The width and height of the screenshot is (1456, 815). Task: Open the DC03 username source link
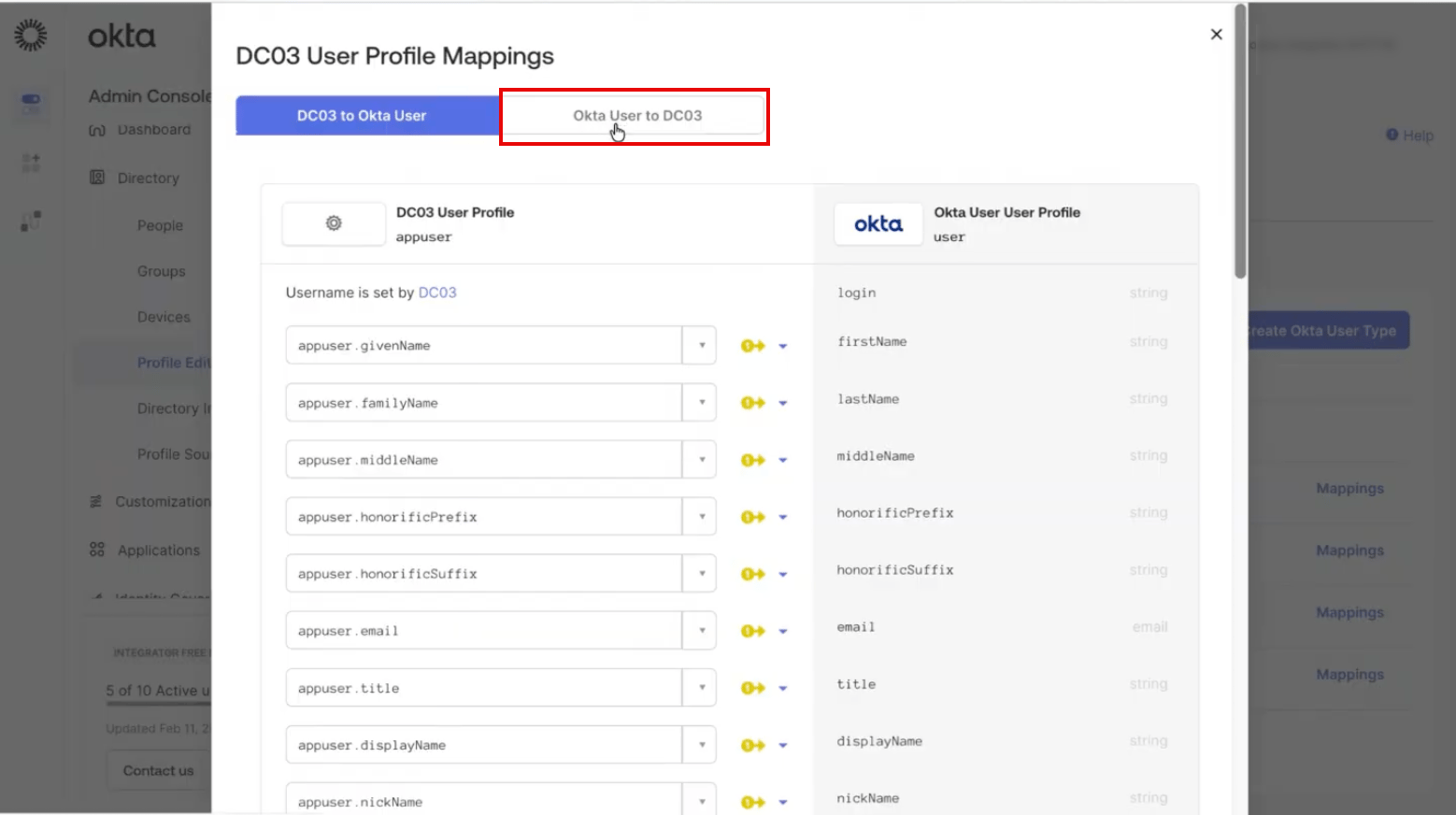[437, 293]
